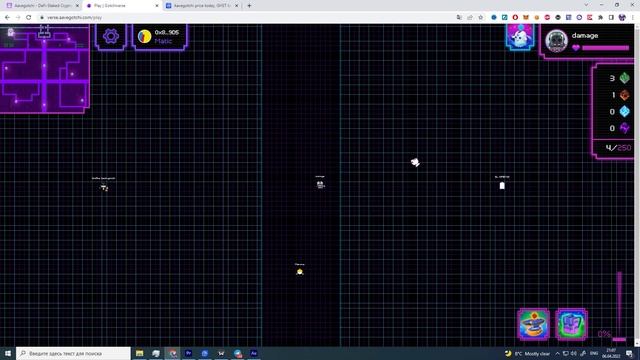Click the magenta health bar

pyautogui.click(x=606, y=48)
